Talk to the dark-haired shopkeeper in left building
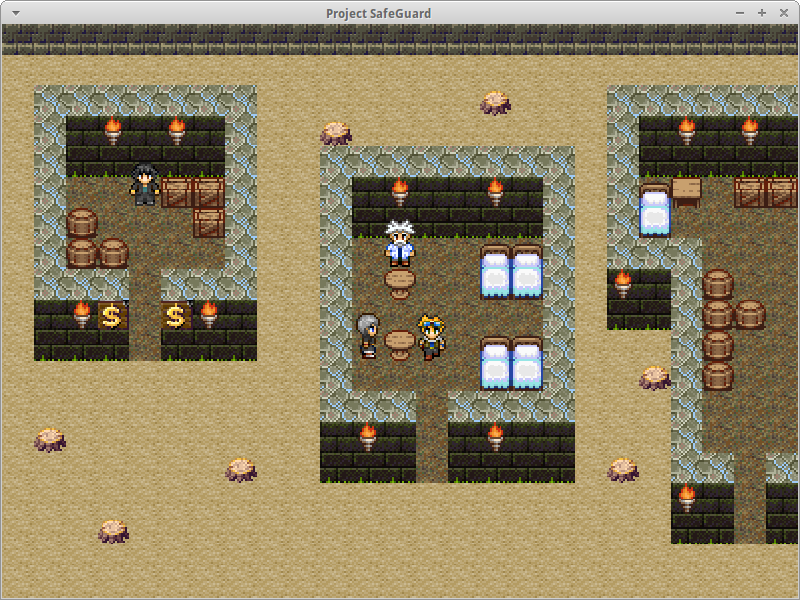This screenshot has height=600, width=800. point(145,184)
